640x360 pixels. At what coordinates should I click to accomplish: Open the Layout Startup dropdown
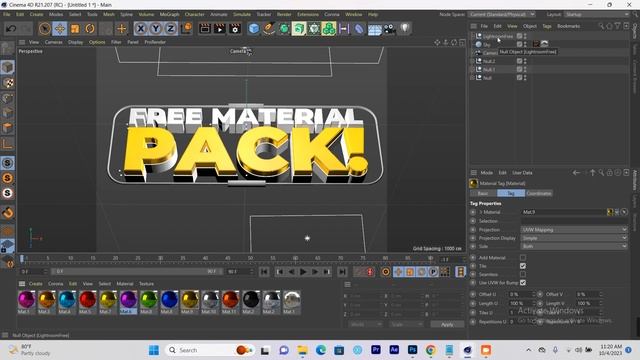pyautogui.click(x=597, y=14)
